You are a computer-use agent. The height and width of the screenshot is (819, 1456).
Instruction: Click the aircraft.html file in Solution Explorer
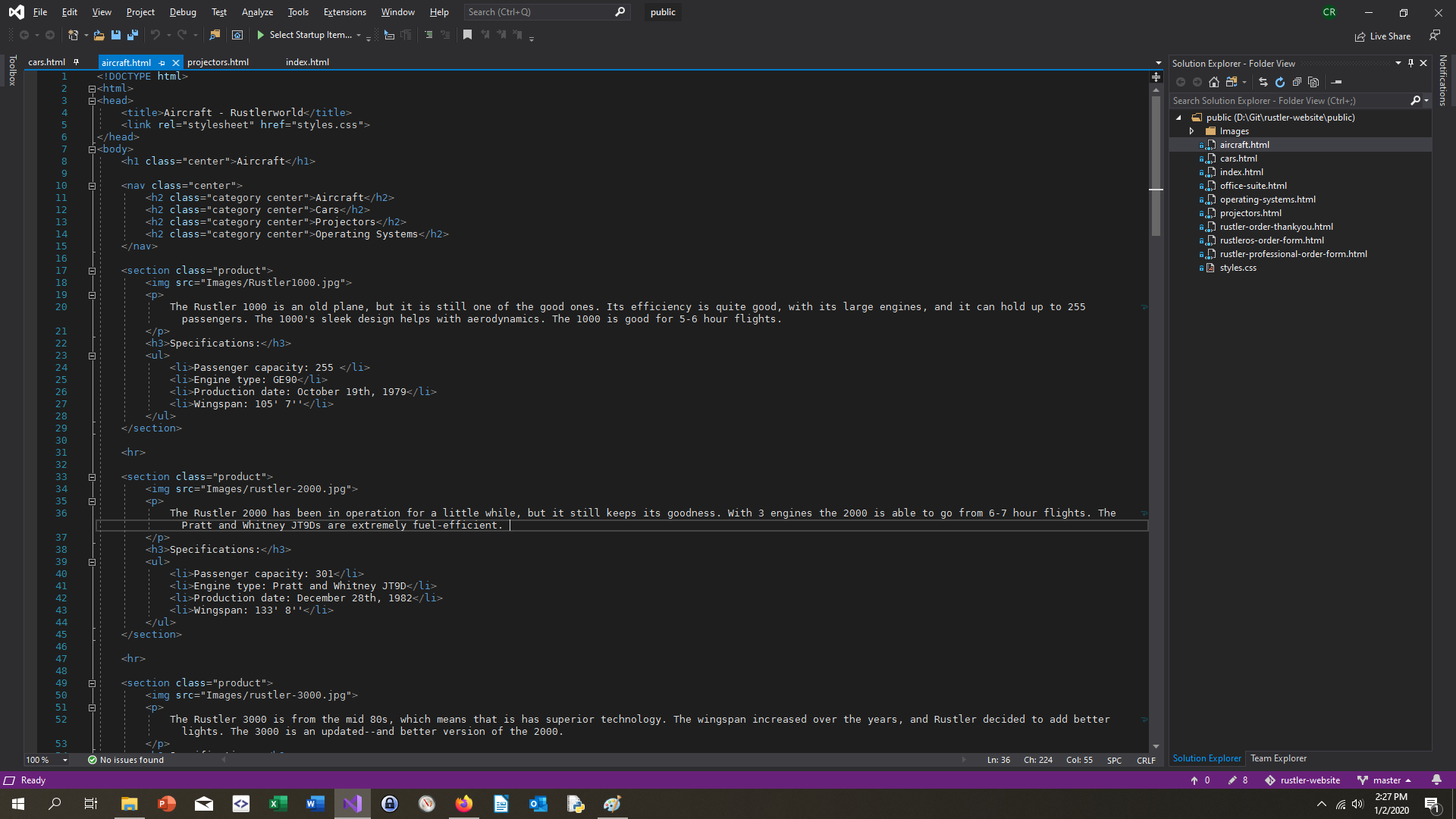click(x=1244, y=144)
